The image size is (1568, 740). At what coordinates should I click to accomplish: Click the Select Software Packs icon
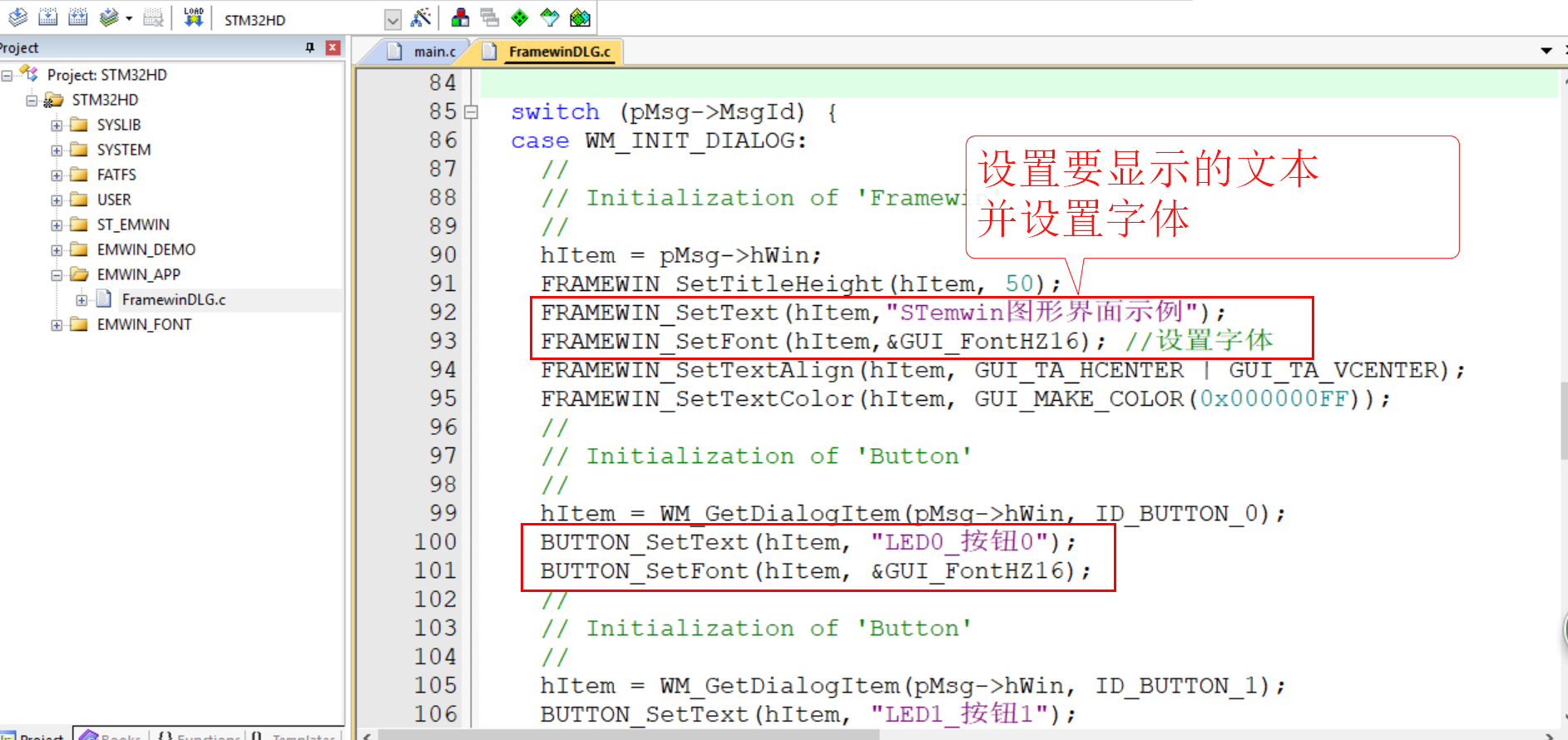pos(550,17)
